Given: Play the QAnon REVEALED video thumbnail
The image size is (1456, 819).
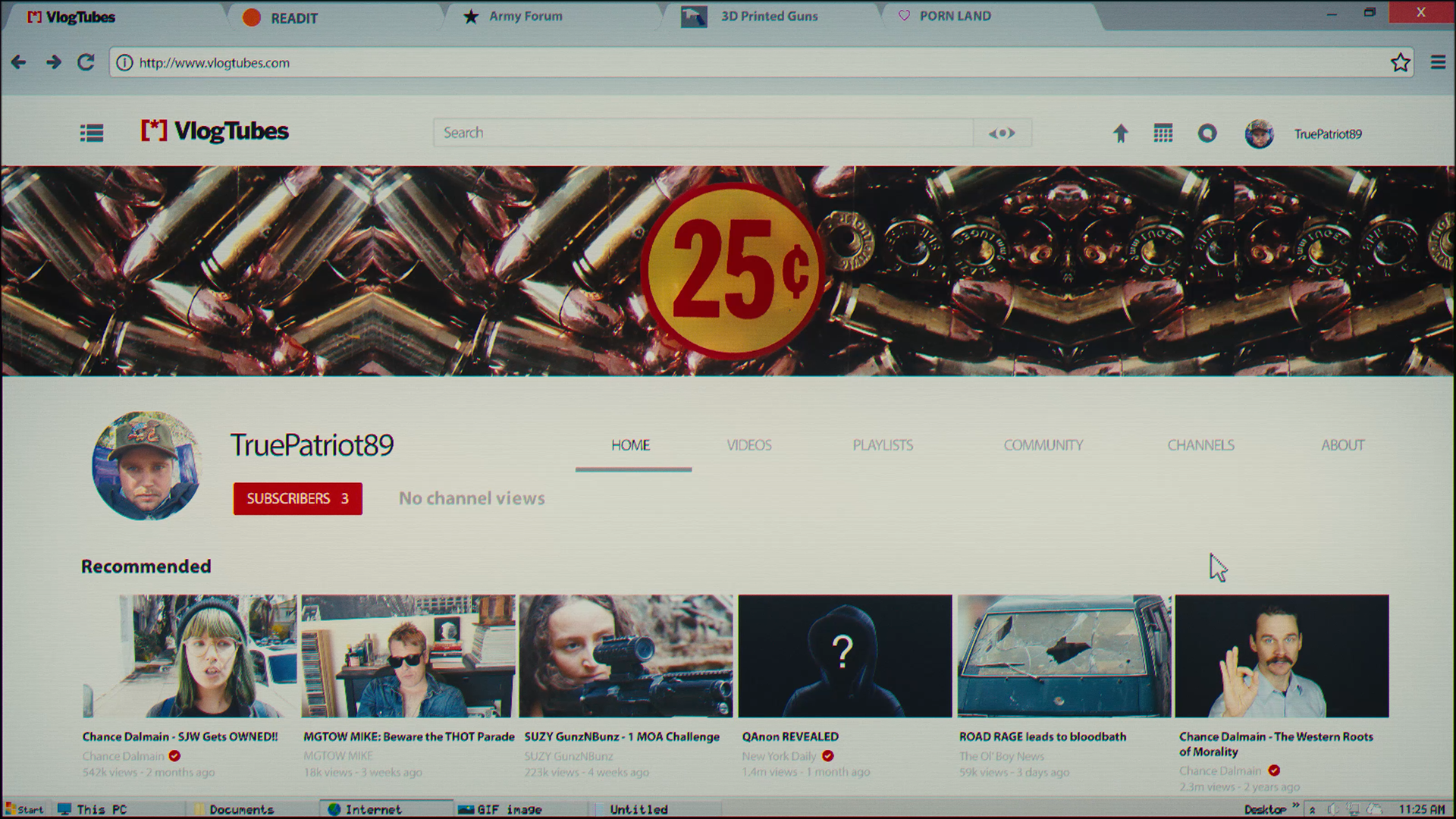Looking at the screenshot, I should 844,656.
